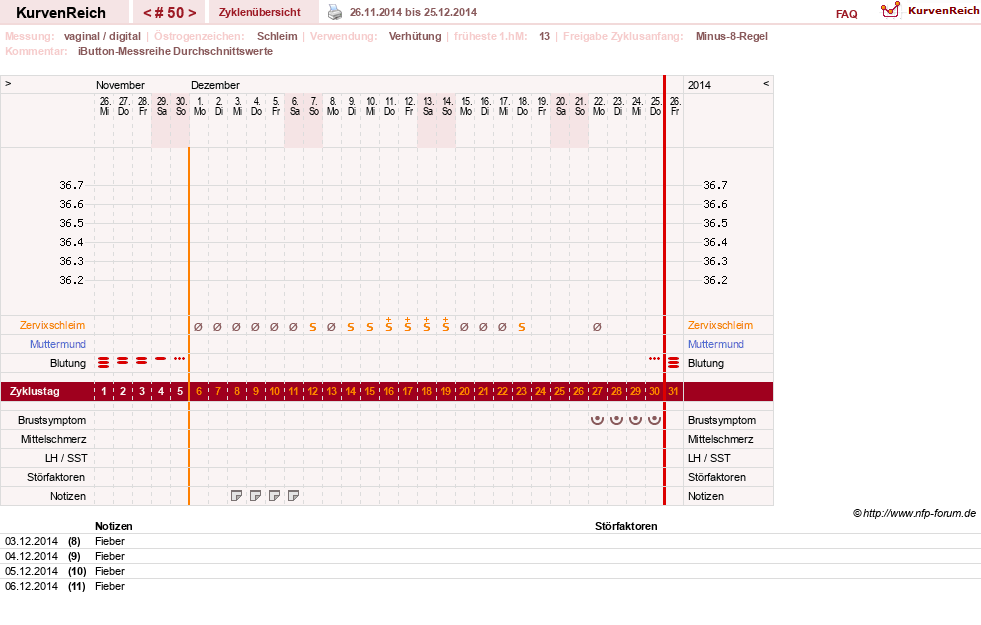Click the mucus symbol S on cycle day 14

pos(350,327)
